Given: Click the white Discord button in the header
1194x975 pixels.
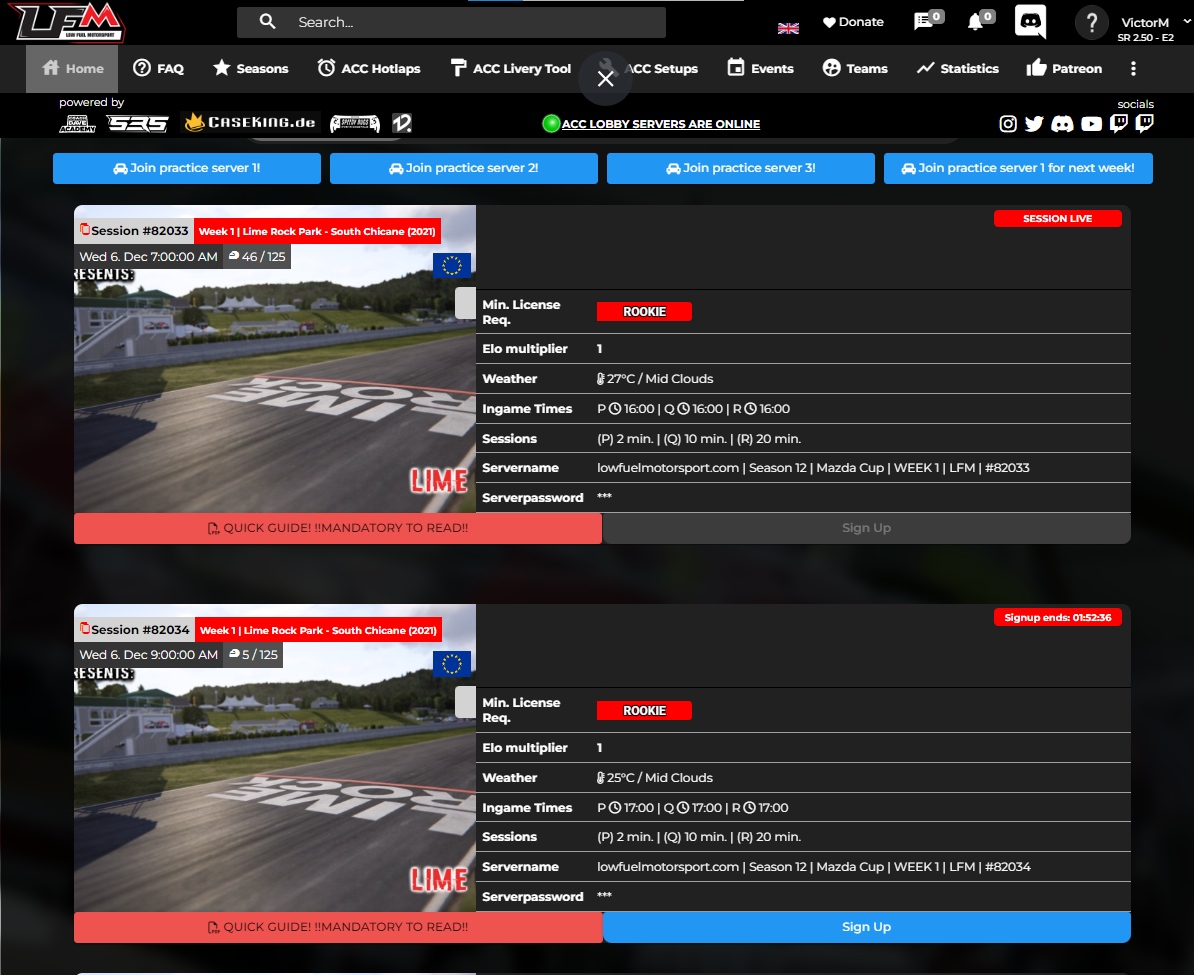Looking at the screenshot, I should (x=1030, y=21).
